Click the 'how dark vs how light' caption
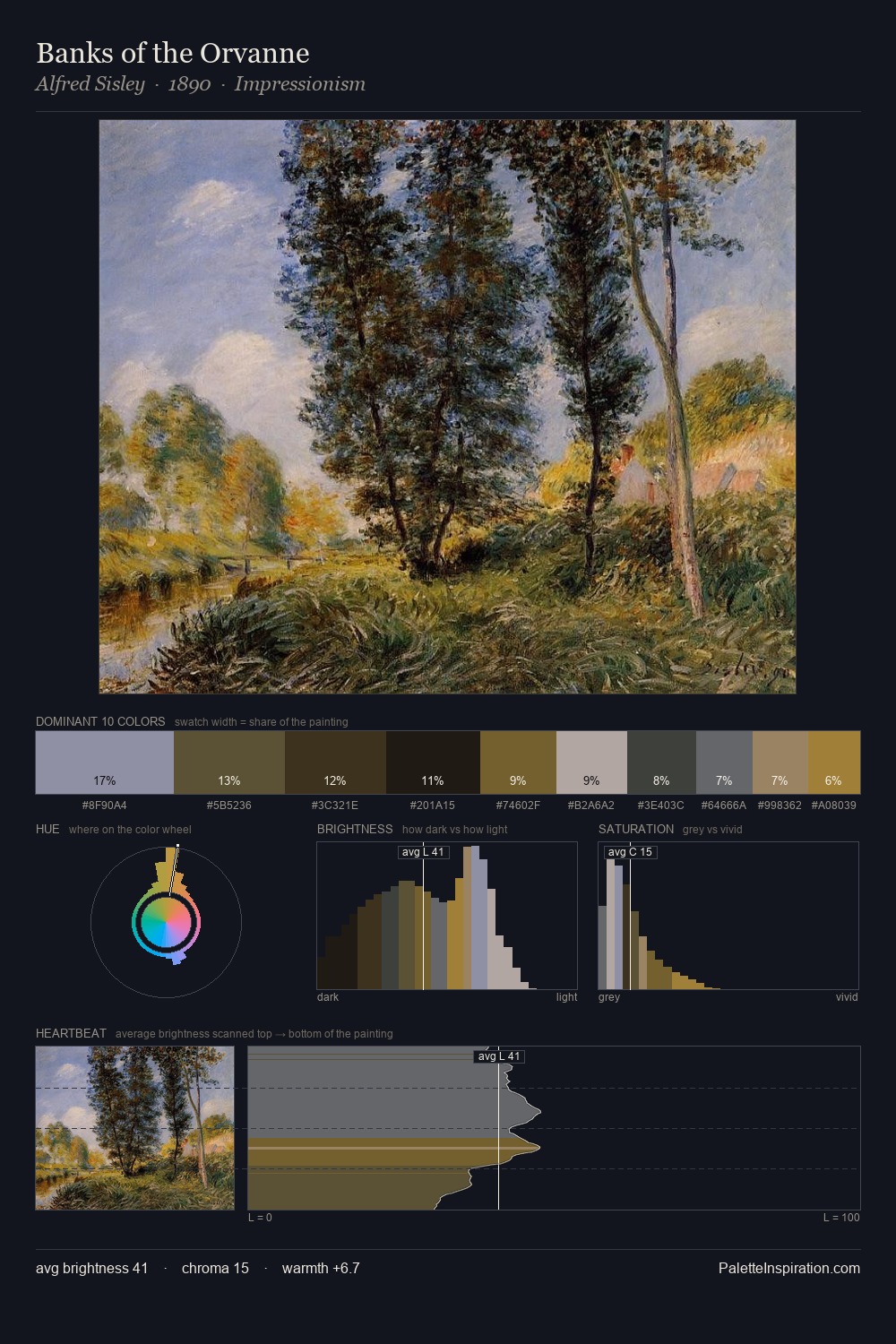The width and height of the screenshot is (896, 1344). coord(454,830)
